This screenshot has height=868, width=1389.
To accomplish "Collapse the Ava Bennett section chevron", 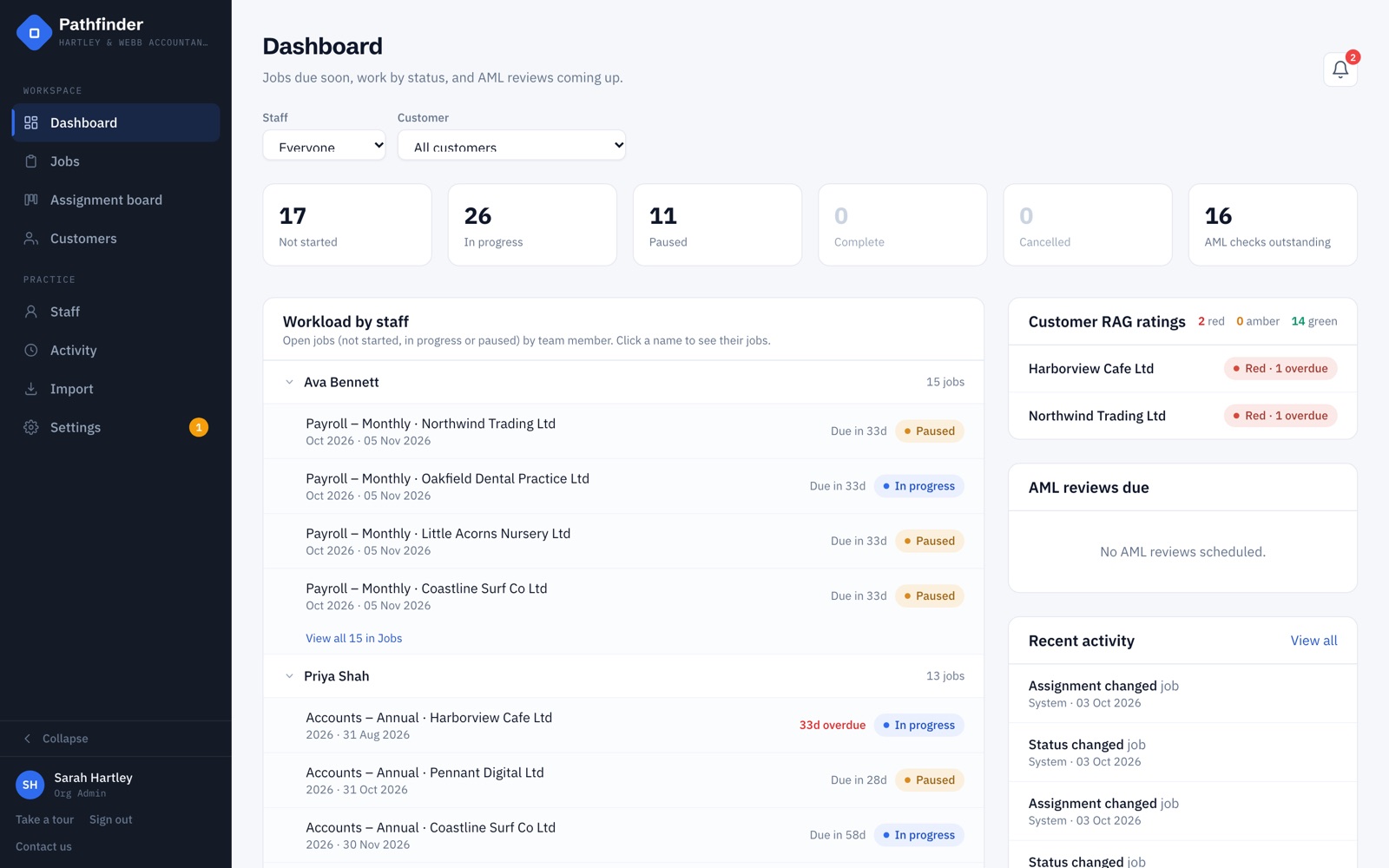I will (289, 382).
